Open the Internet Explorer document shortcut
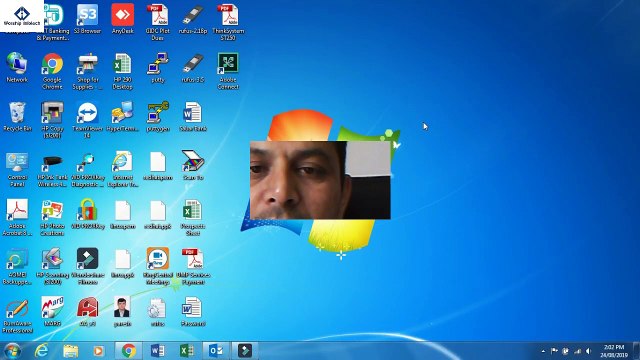 122,169
